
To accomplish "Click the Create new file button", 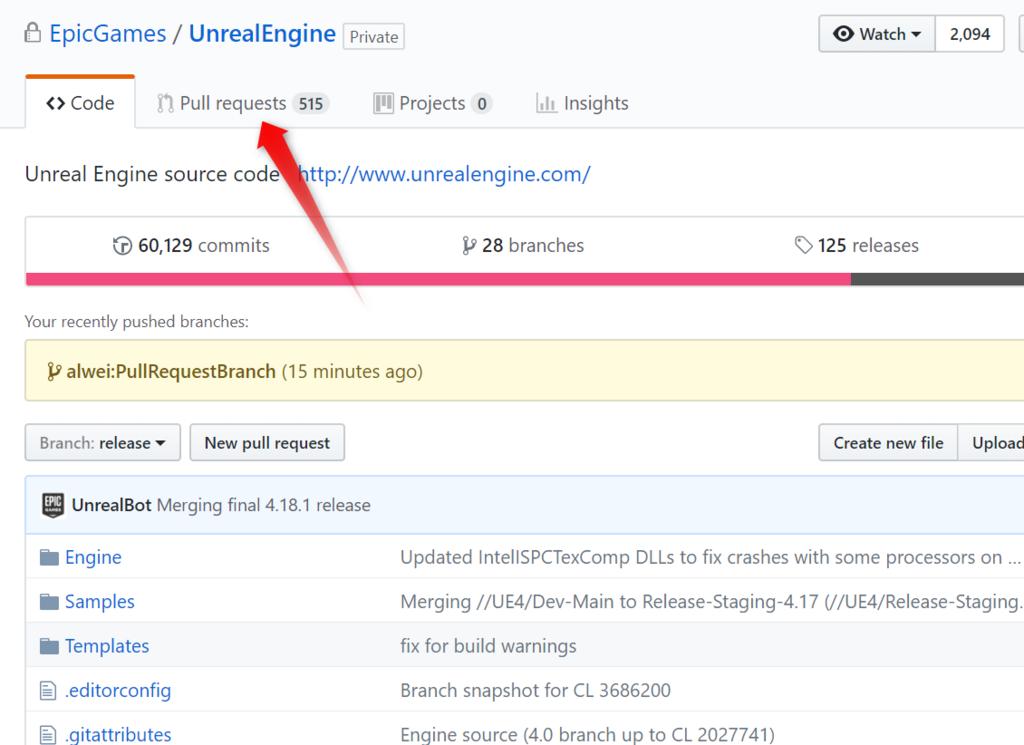I will [x=888, y=443].
